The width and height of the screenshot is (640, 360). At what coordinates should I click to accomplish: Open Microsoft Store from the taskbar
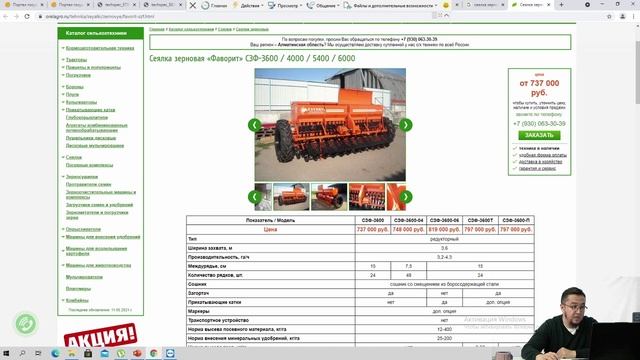coord(88,353)
